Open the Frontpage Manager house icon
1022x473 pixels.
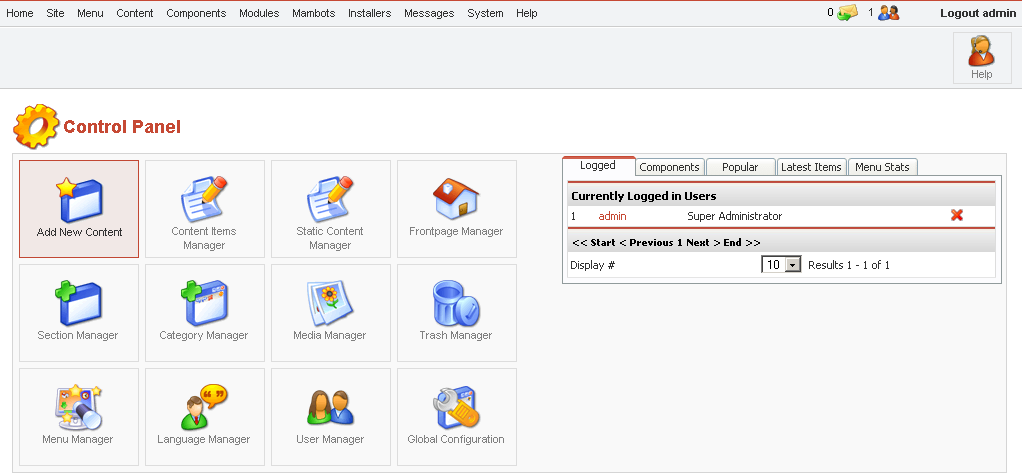456,199
